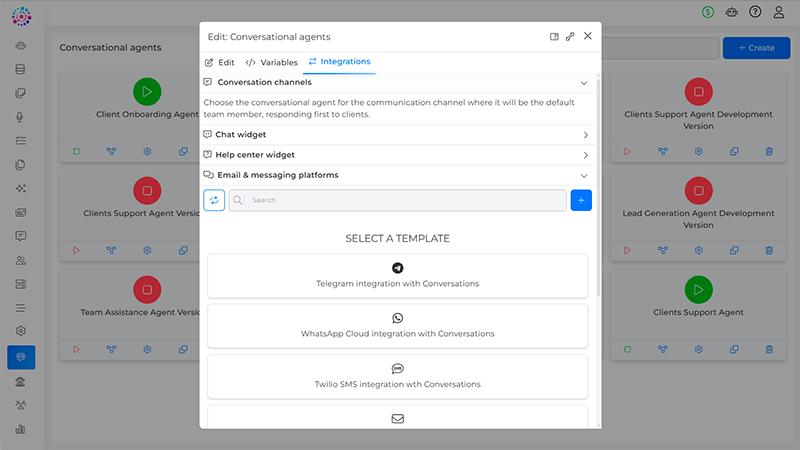Click the green dollar billing icon
Image resolution: width=800 pixels, height=450 pixels.
(x=708, y=12)
